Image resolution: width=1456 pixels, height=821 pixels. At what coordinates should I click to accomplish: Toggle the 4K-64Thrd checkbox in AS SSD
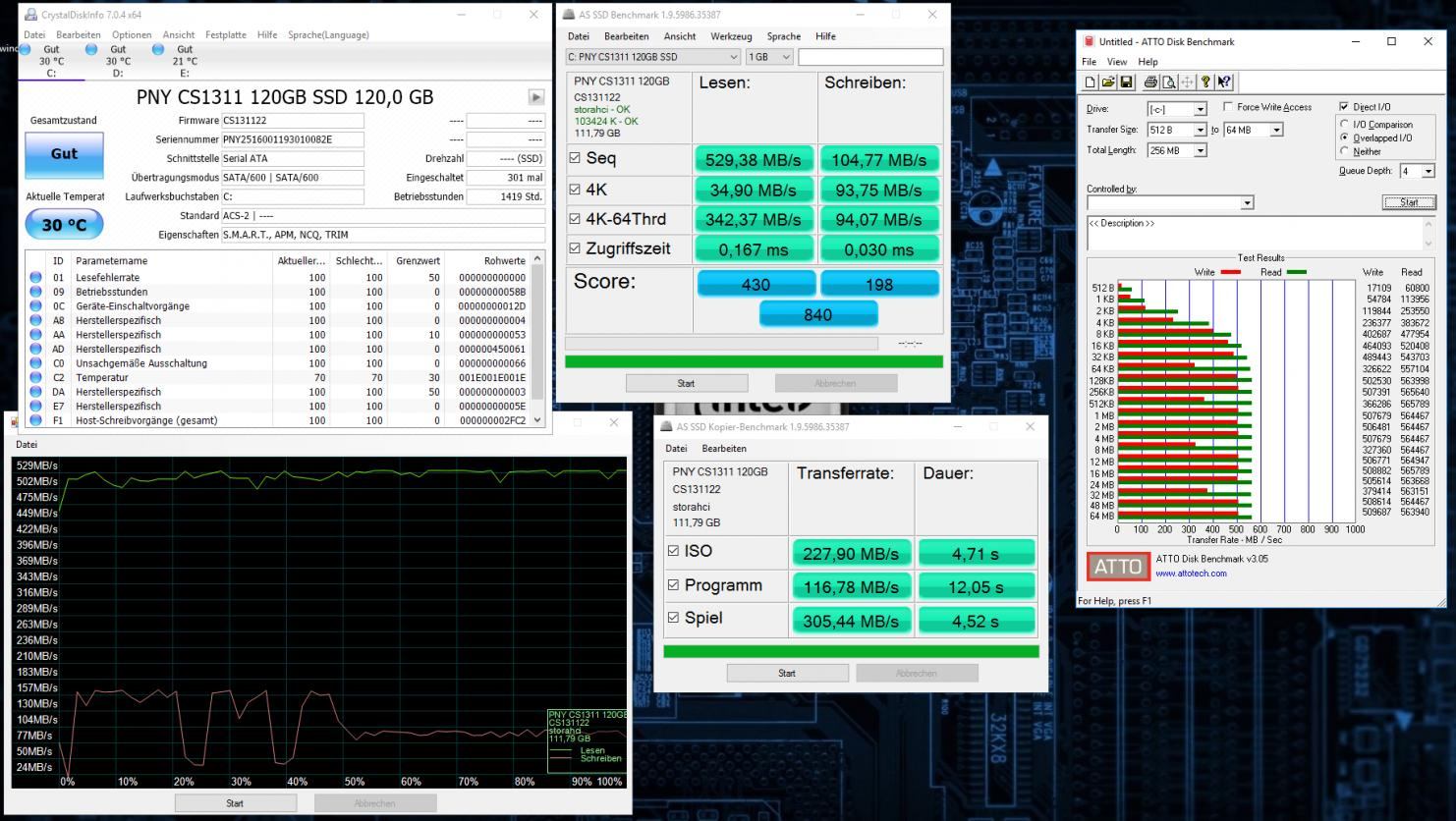click(x=575, y=219)
